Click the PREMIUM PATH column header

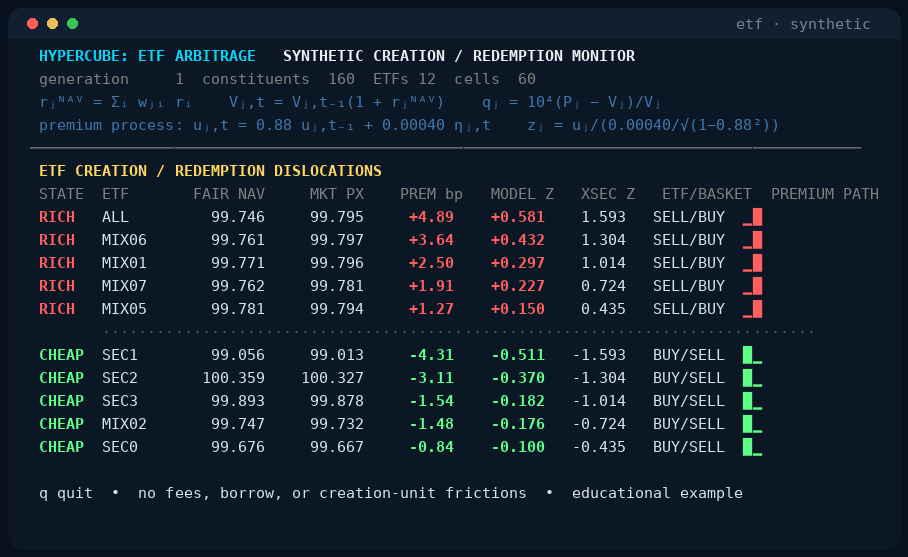(x=825, y=194)
